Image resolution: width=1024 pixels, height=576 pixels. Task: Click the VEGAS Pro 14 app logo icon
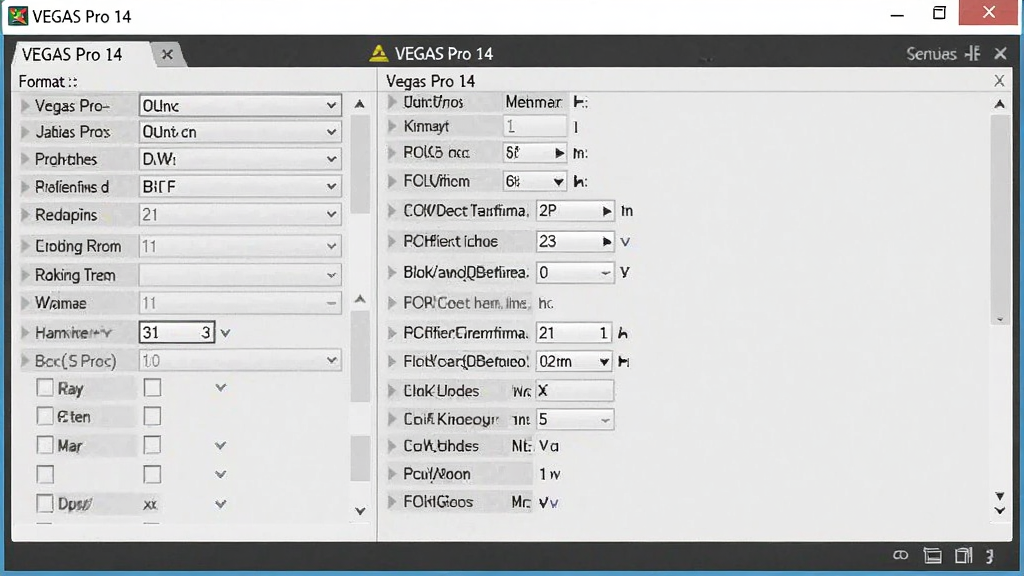(x=18, y=16)
